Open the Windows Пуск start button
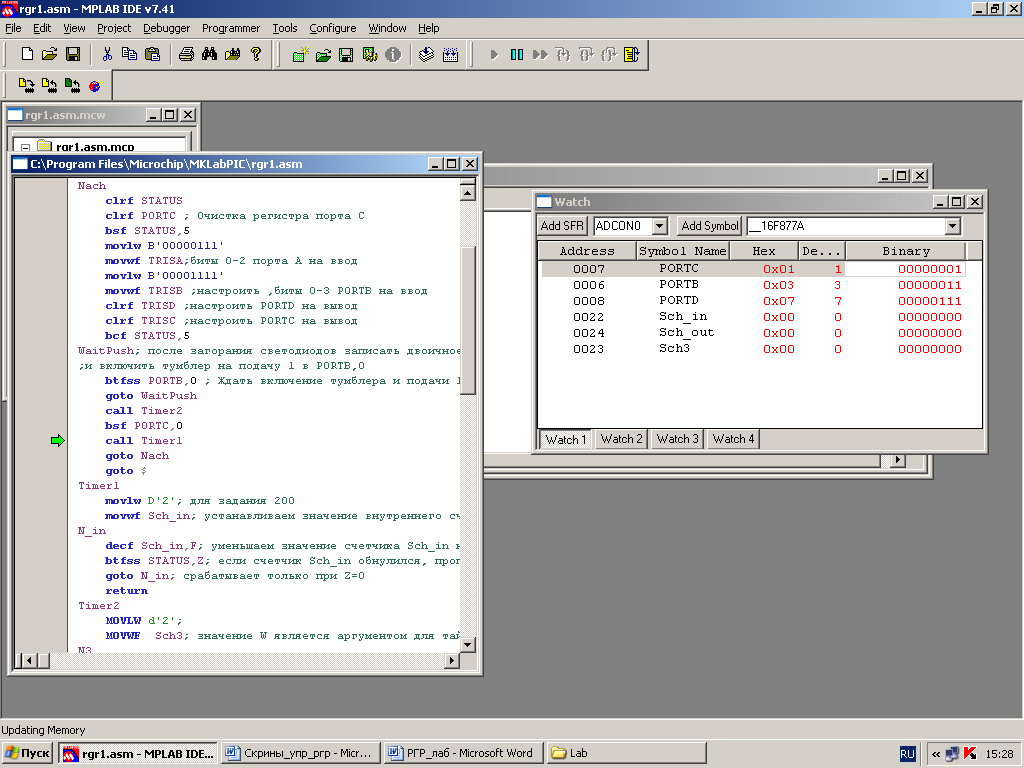This screenshot has height=768, width=1024. pos(27,753)
